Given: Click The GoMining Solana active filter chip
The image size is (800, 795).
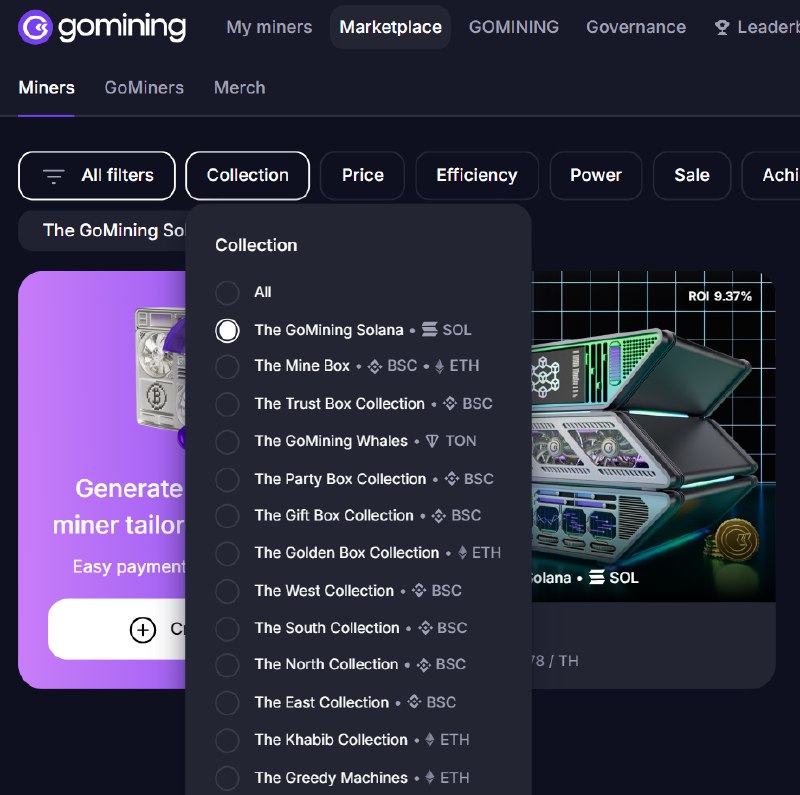Looking at the screenshot, I should point(102,231).
